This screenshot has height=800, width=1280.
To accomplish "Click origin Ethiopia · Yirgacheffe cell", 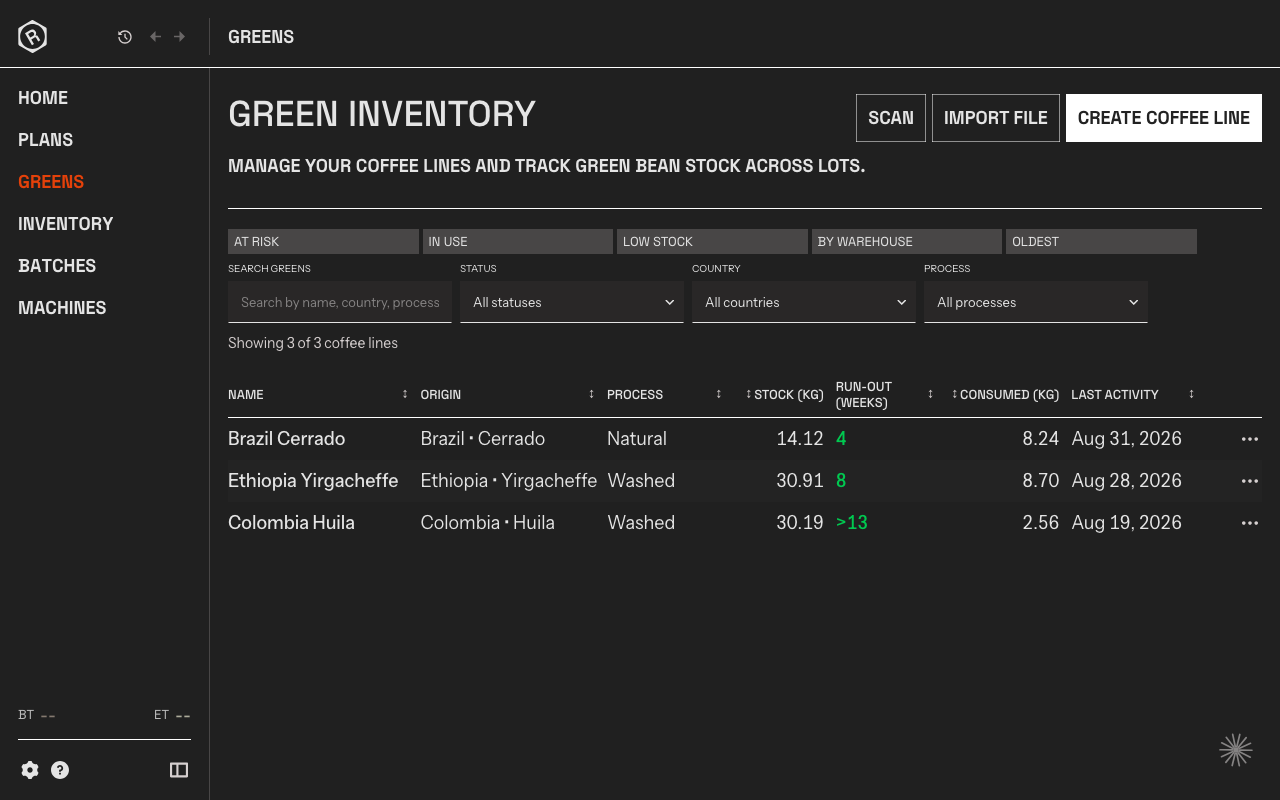I will point(509,481).
